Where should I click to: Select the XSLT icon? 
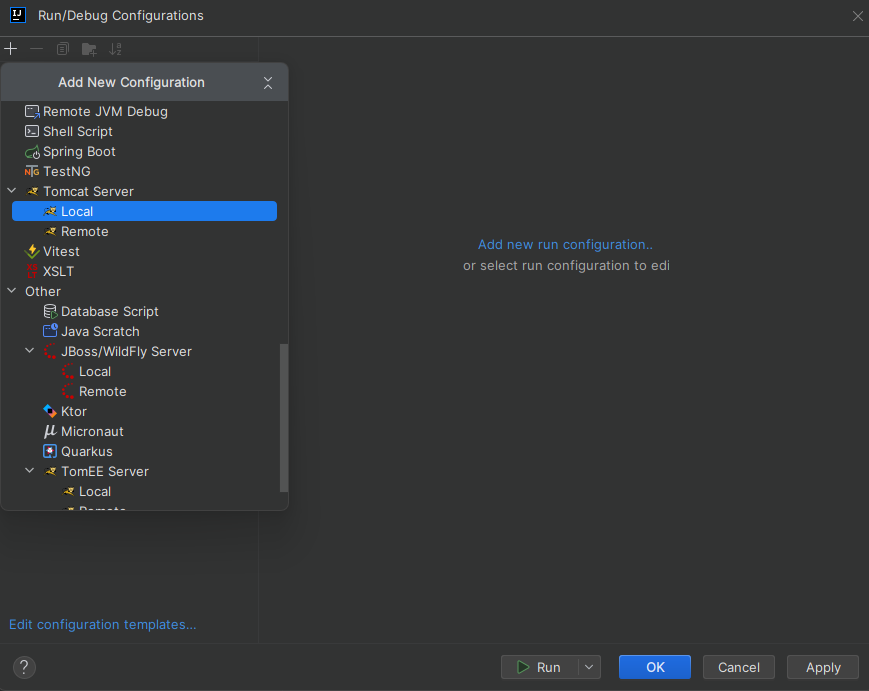coord(32,272)
